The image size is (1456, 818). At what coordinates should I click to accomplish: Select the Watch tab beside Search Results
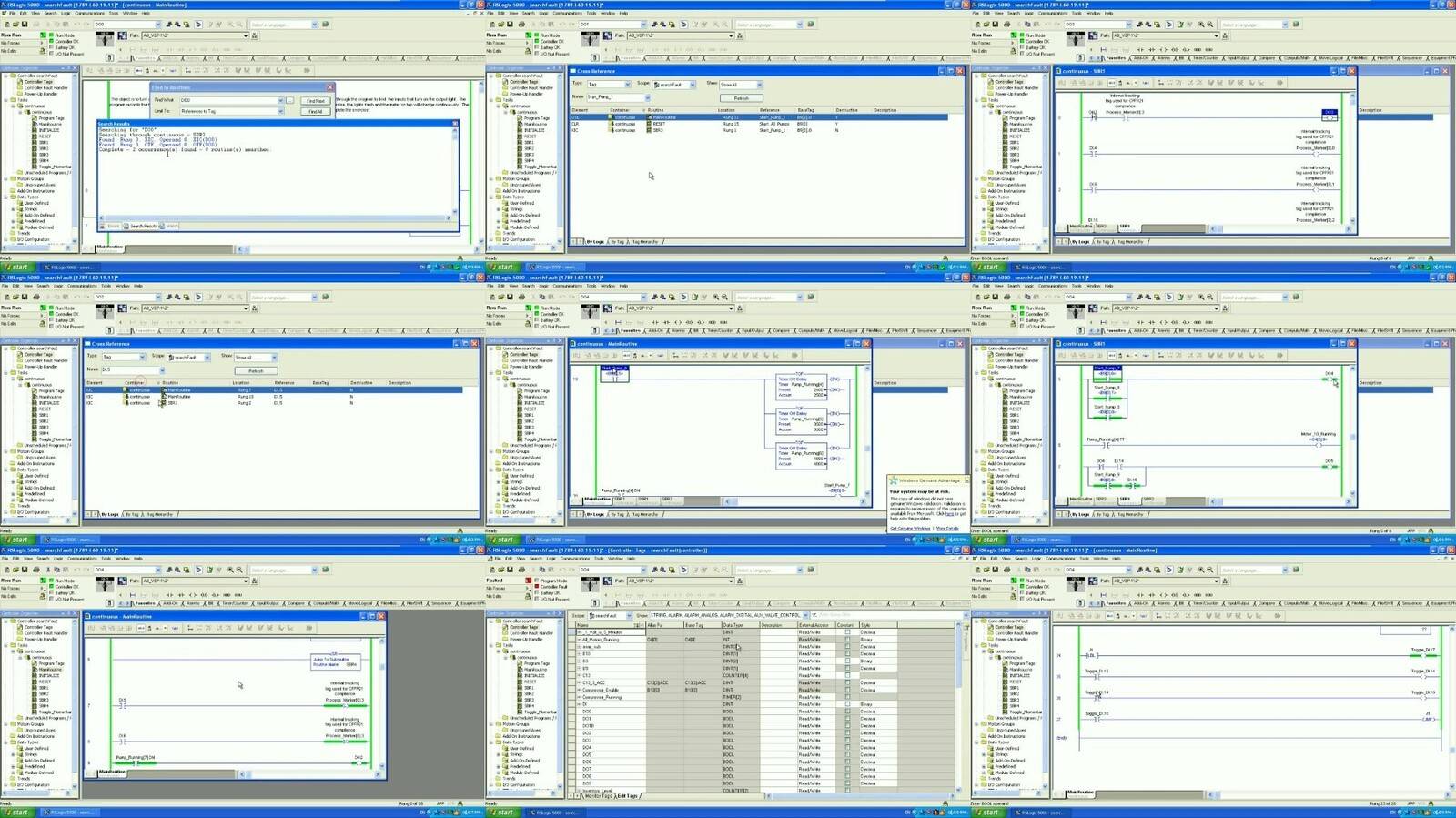[x=171, y=226]
